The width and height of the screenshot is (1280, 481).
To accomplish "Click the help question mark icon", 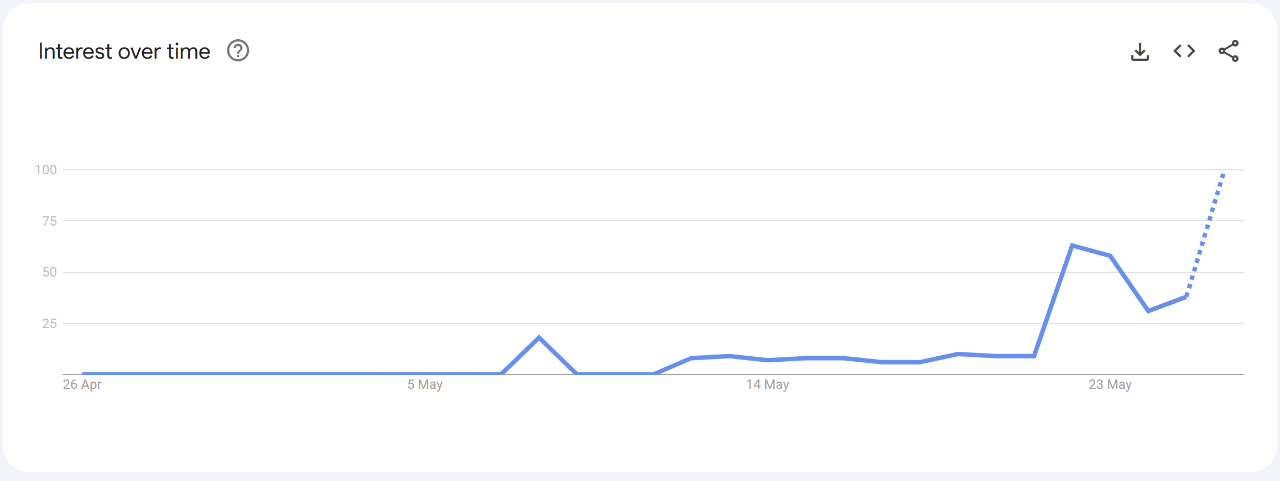I will pos(238,51).
